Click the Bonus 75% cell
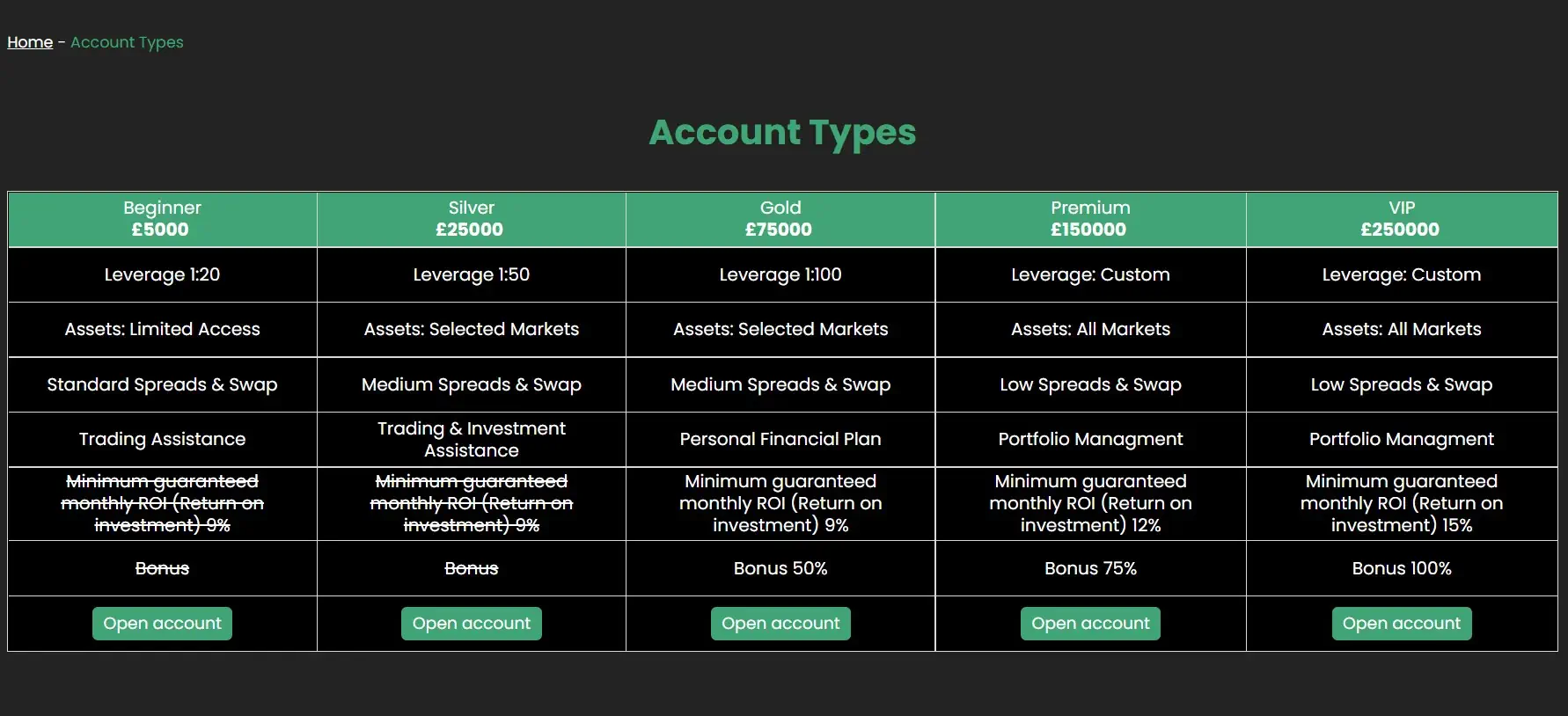Viewport: 1568px width, 716px height. [x=1090, y=568]
